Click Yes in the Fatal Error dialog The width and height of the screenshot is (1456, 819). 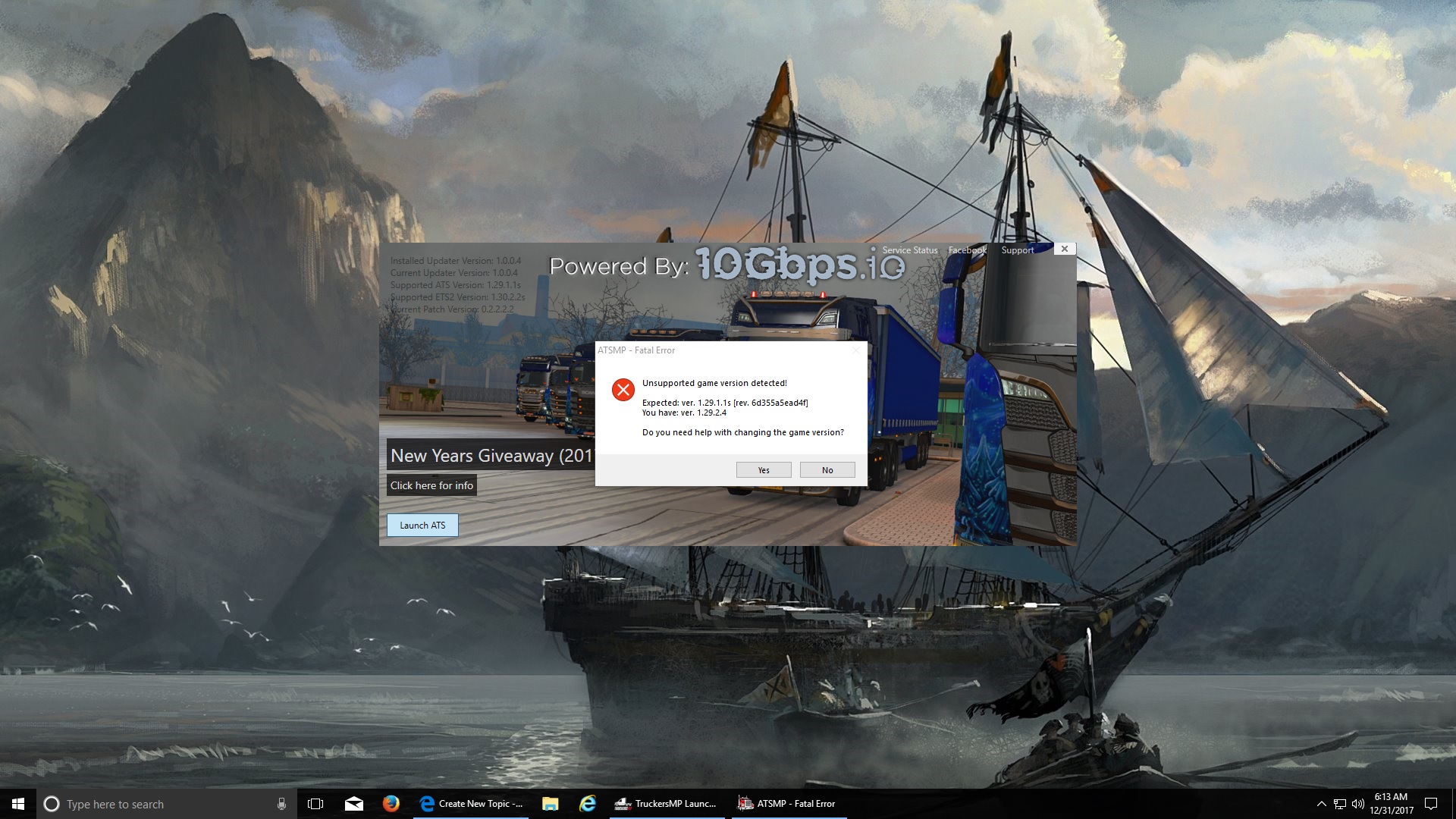coord(764,470)
